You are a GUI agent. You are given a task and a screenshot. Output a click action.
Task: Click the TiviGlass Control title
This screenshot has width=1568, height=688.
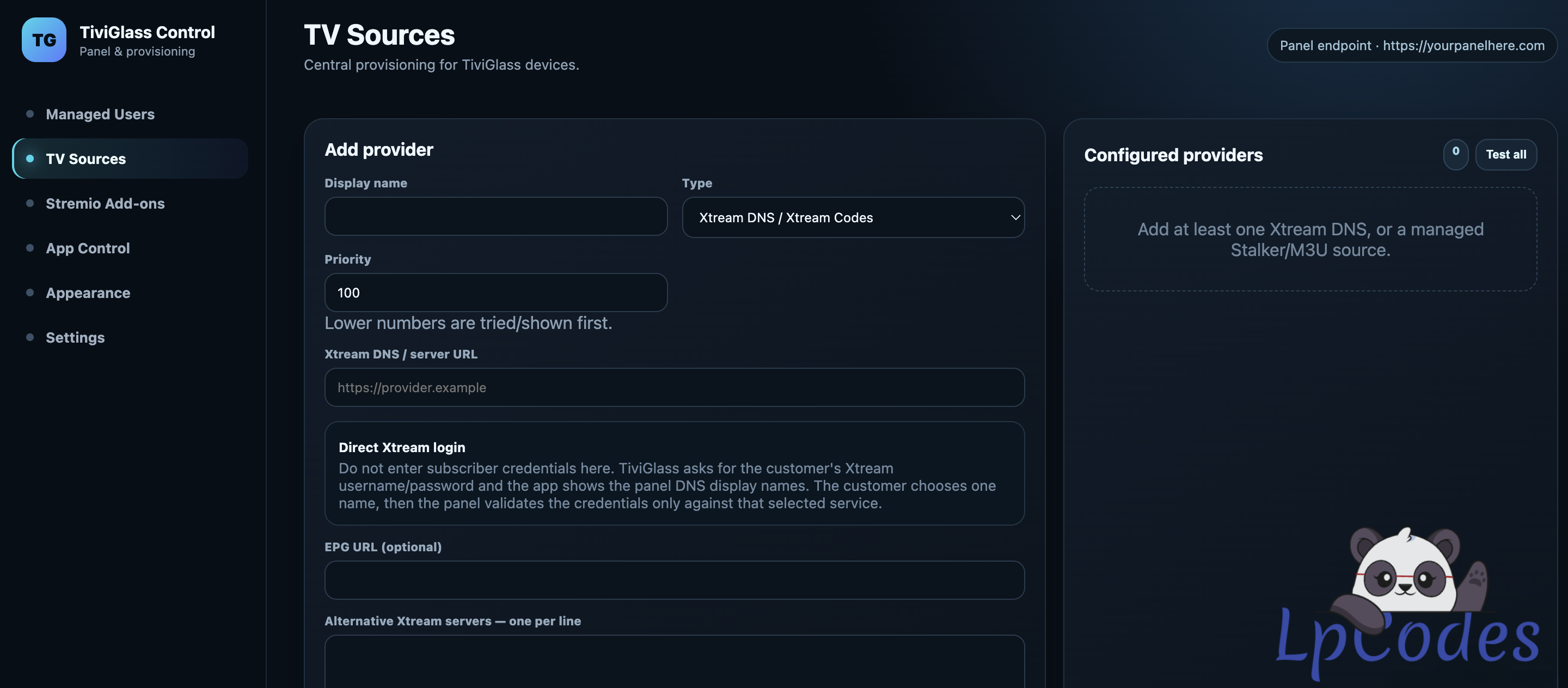148,32
